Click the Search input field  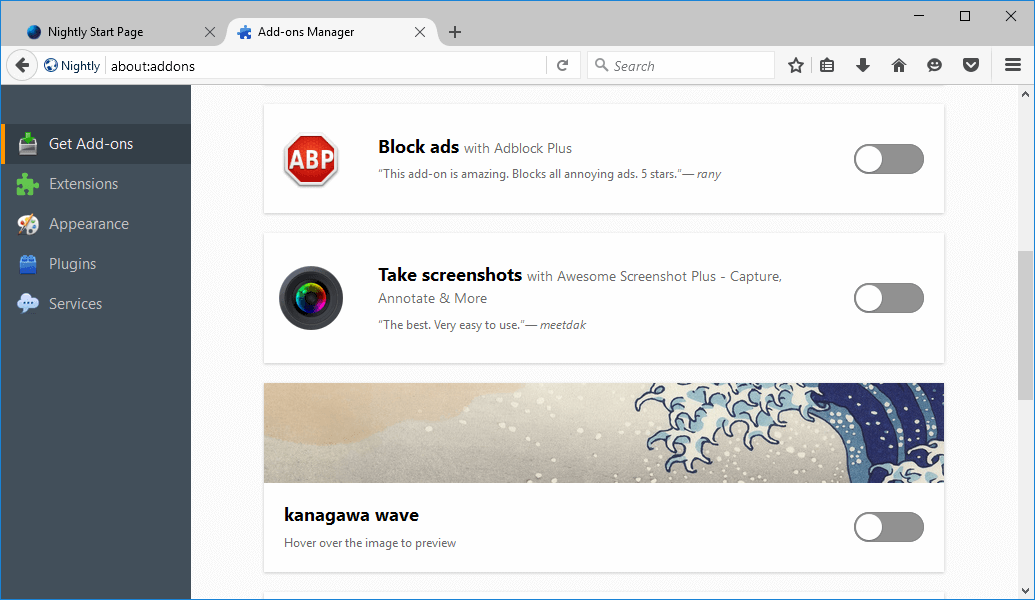[x=681, y=65]
